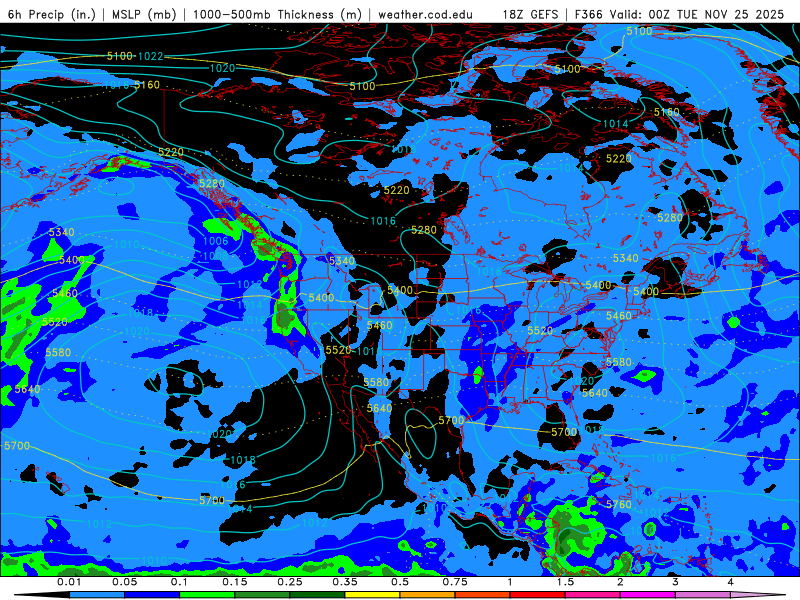
Task: Click the weather.cod.edu source text
Action: coord(425,14)
